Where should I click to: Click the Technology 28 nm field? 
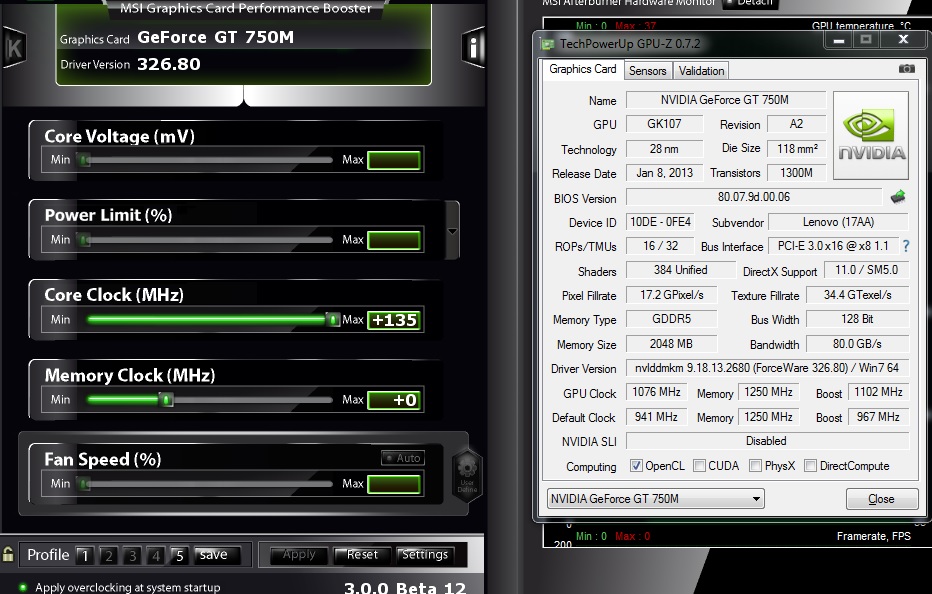(664, 149)
